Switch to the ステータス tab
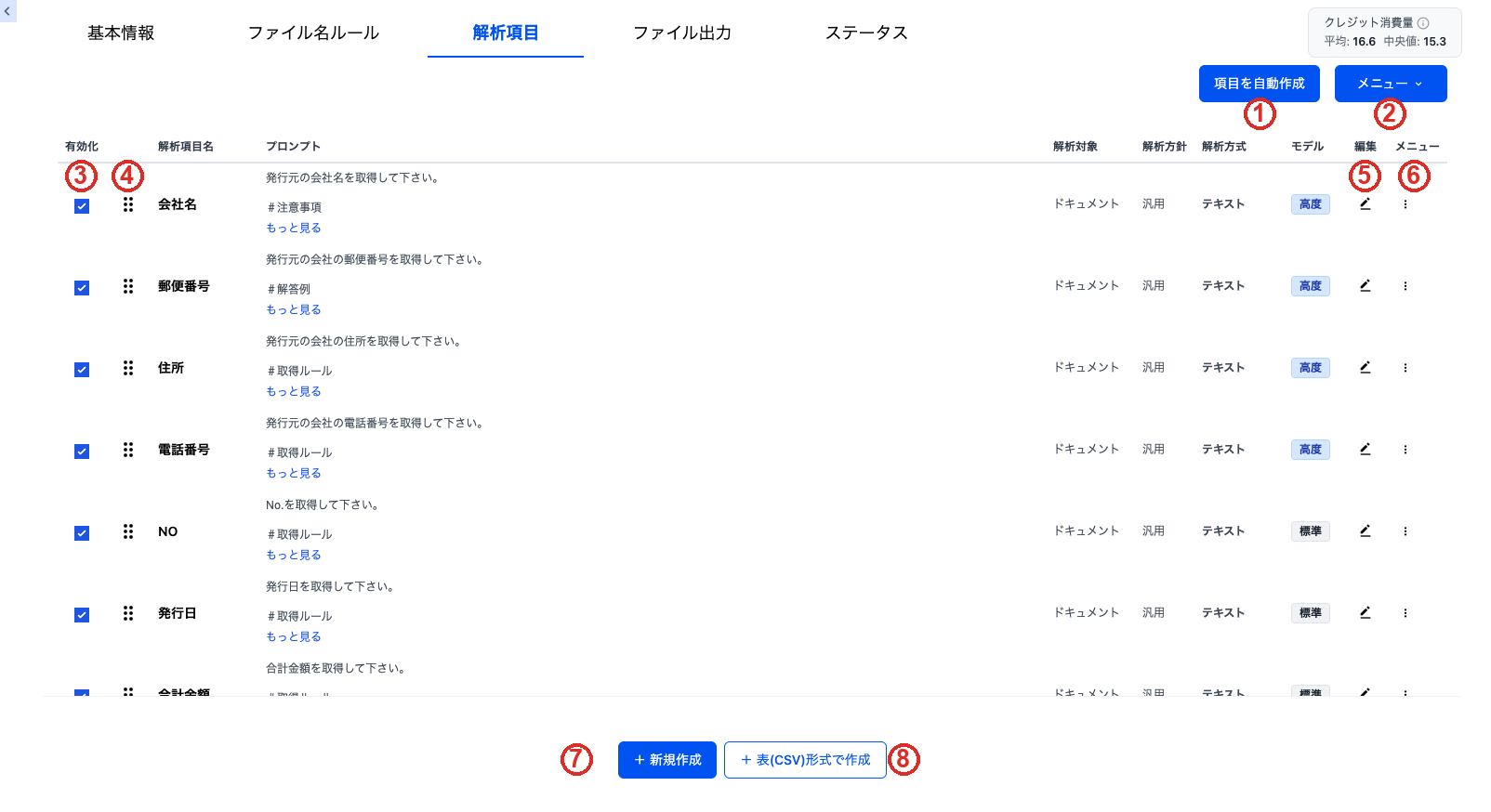The image size is (1491, 812). click(866, 33)
